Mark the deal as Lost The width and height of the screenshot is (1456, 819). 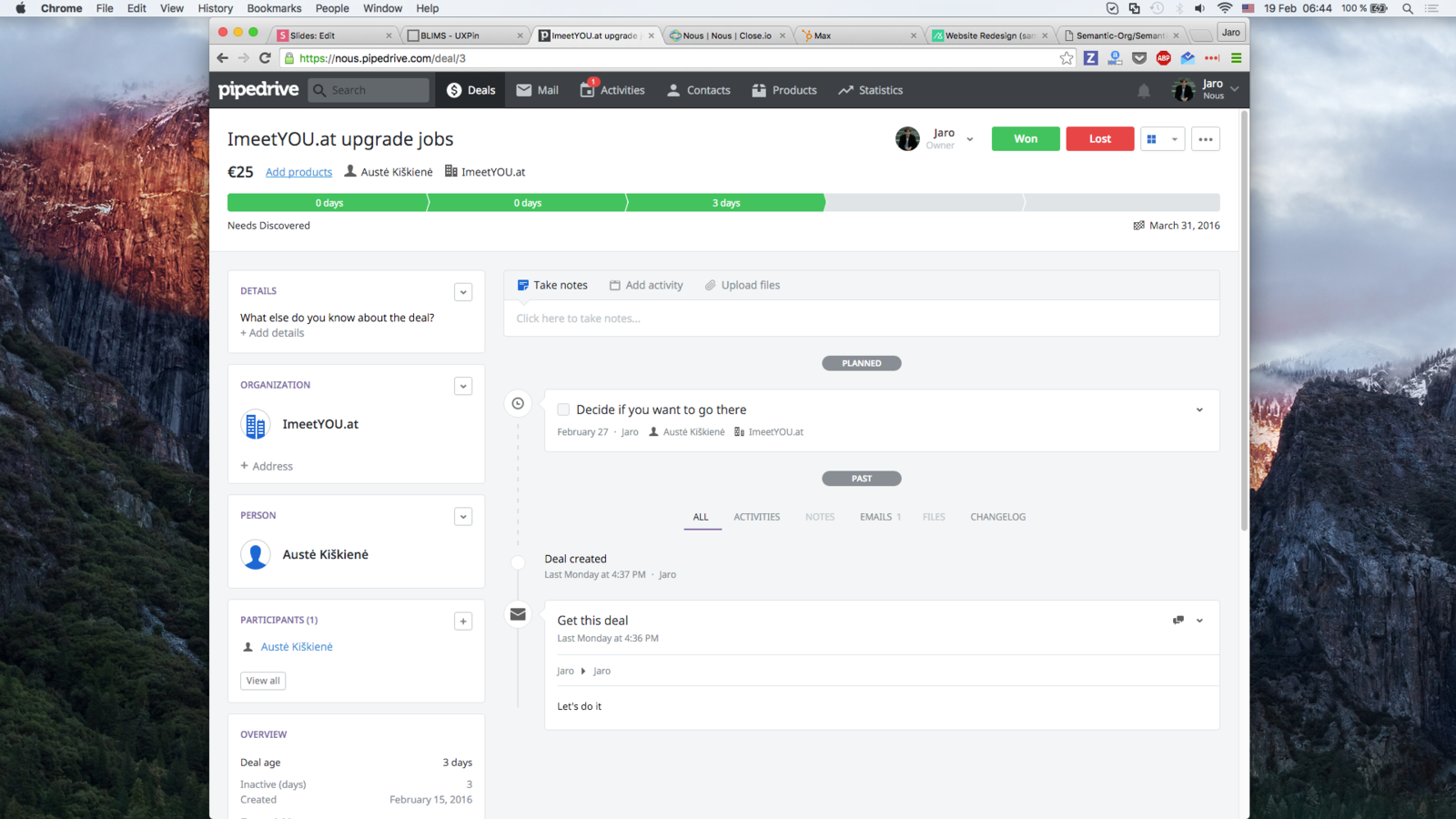[x=1100, y=138]
